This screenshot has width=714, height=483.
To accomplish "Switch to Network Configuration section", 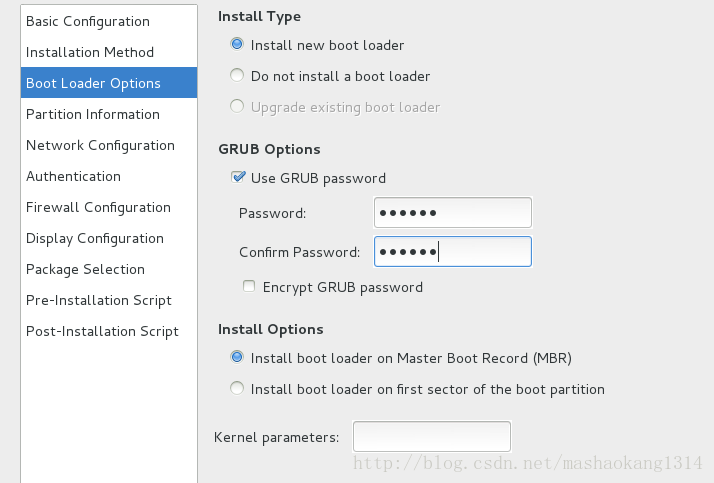I will [x=109, y=145].
